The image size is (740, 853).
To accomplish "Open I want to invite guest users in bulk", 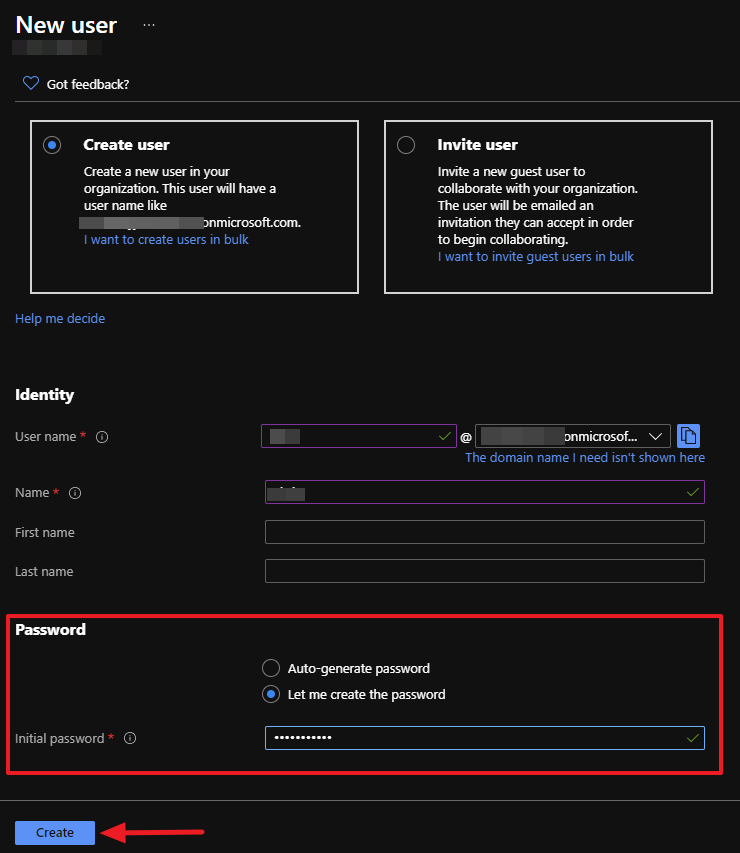I will coord(535,257).
